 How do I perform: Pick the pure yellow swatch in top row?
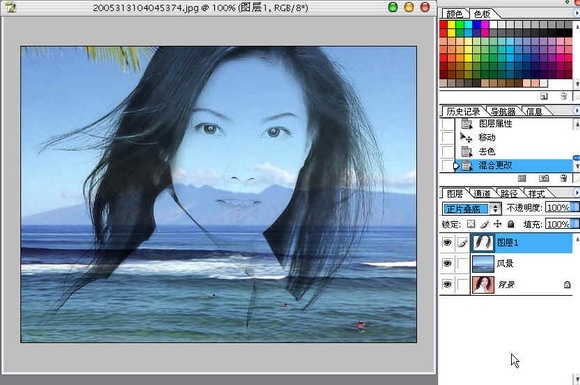(451, 25)
